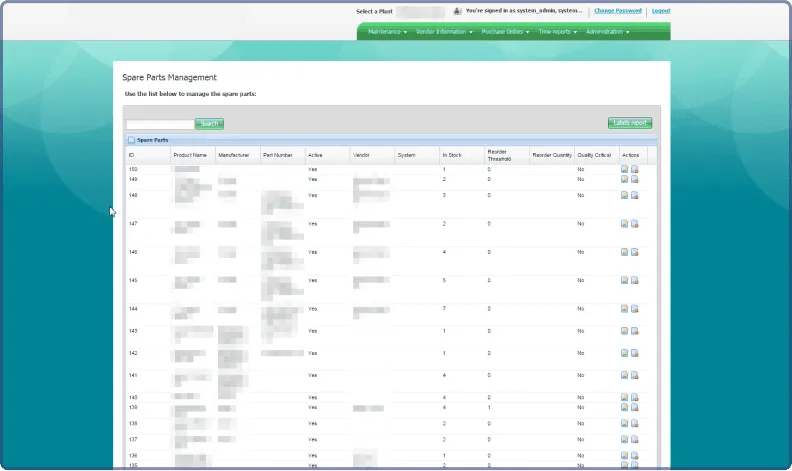Sort by the In Stock column header
The image size is (792, 471).
[462, 155]
